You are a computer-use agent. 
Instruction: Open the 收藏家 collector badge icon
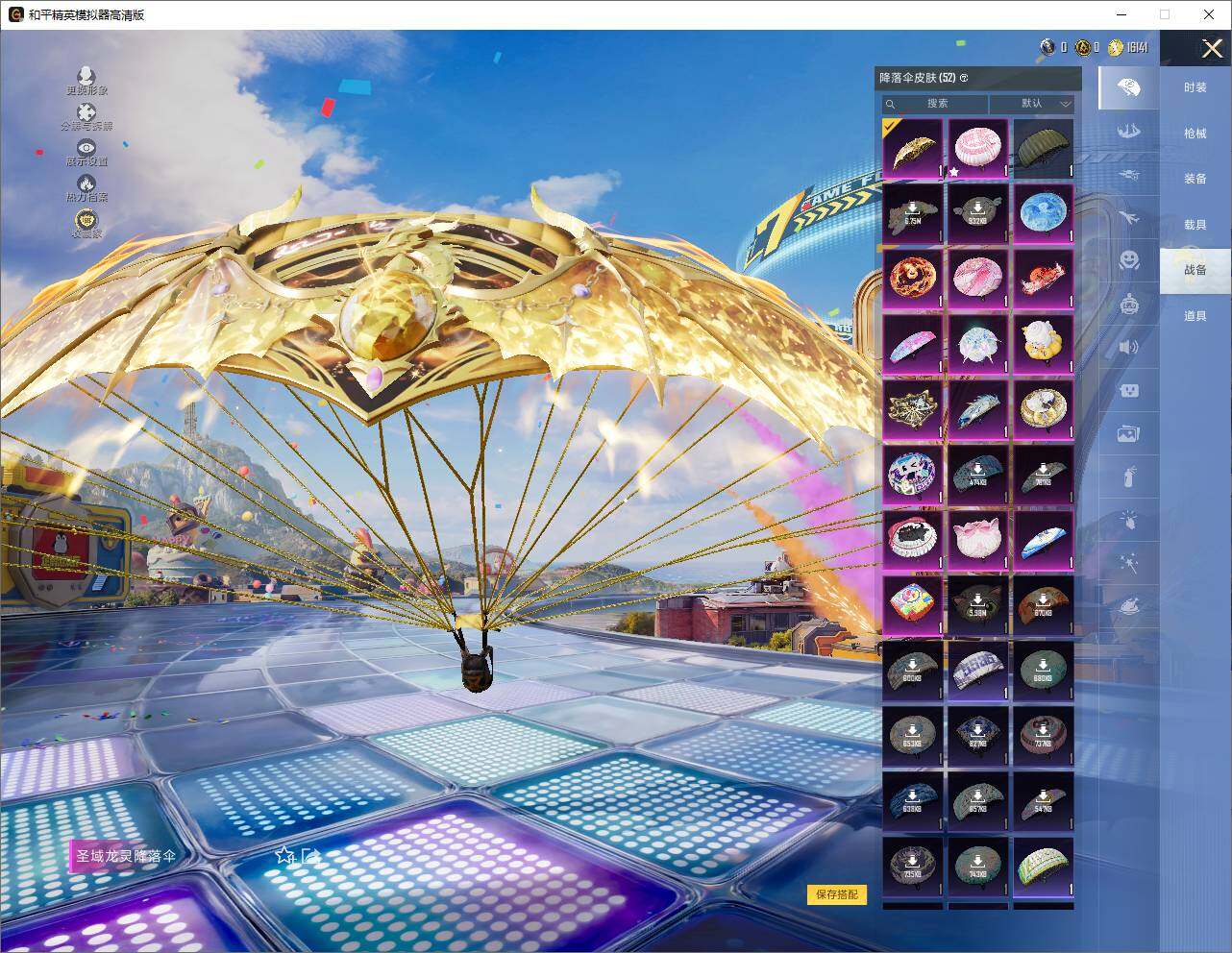tap(86, 220)
